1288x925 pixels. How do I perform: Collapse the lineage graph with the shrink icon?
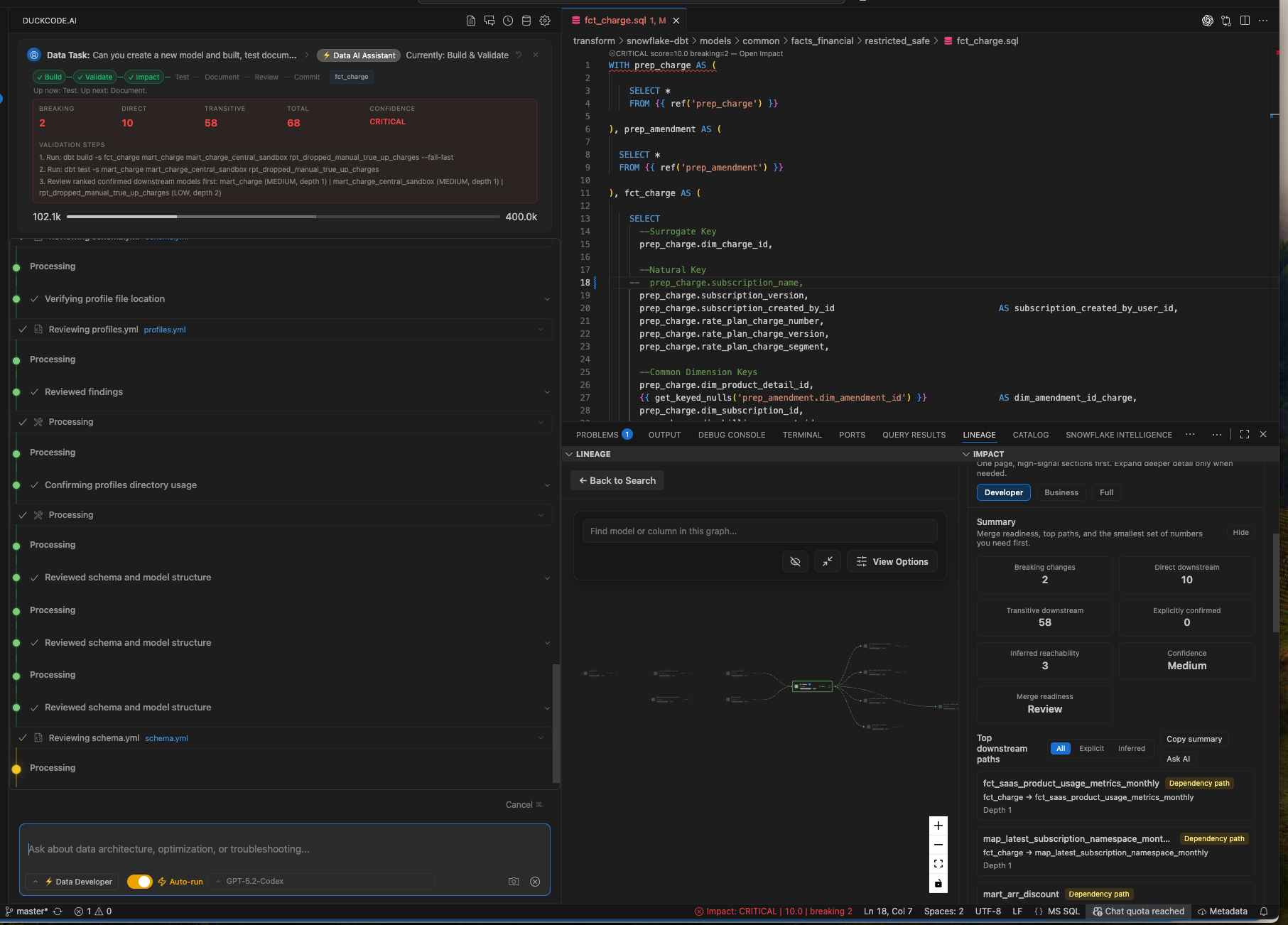(827, 561)
